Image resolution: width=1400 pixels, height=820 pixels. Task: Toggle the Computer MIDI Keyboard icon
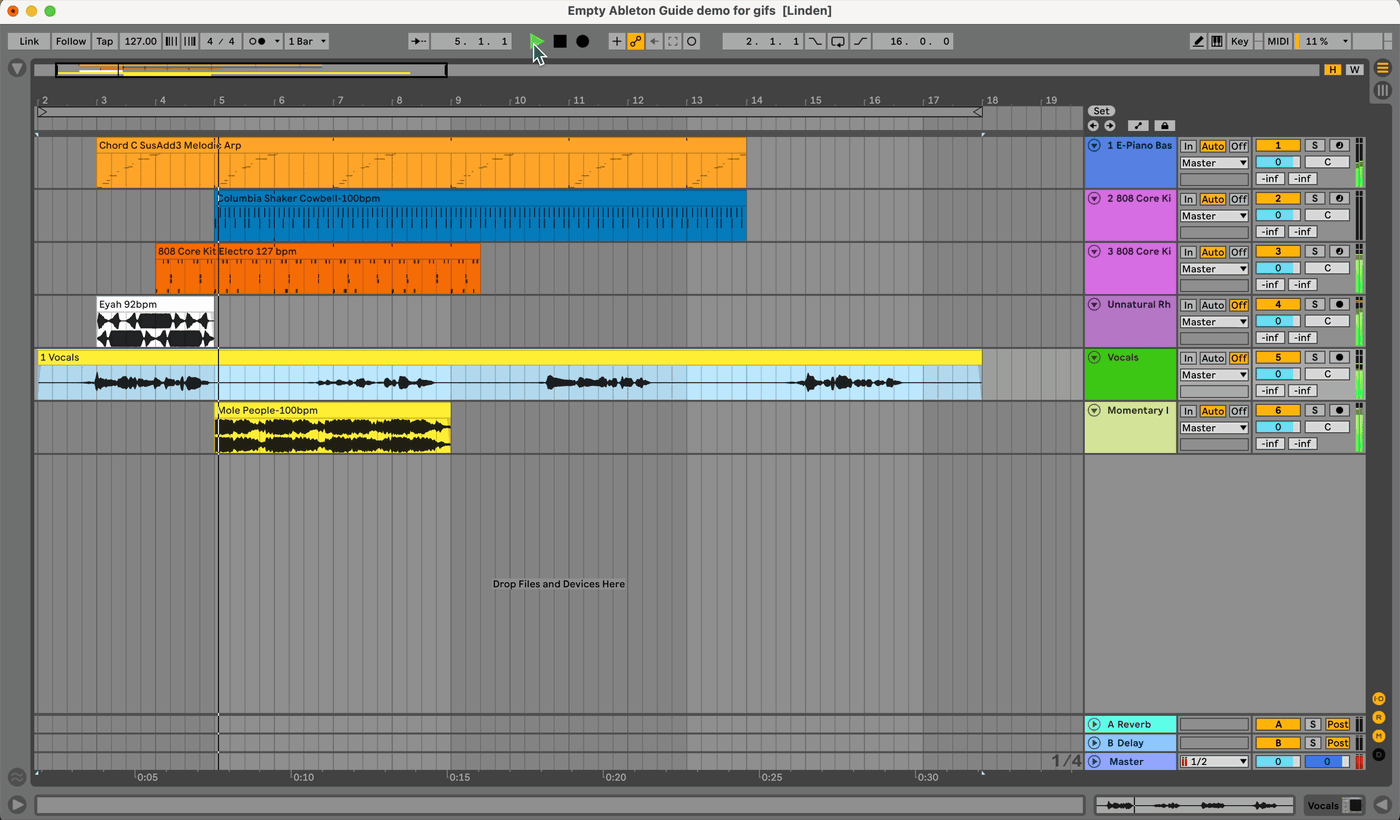(x=1217, y=41)
